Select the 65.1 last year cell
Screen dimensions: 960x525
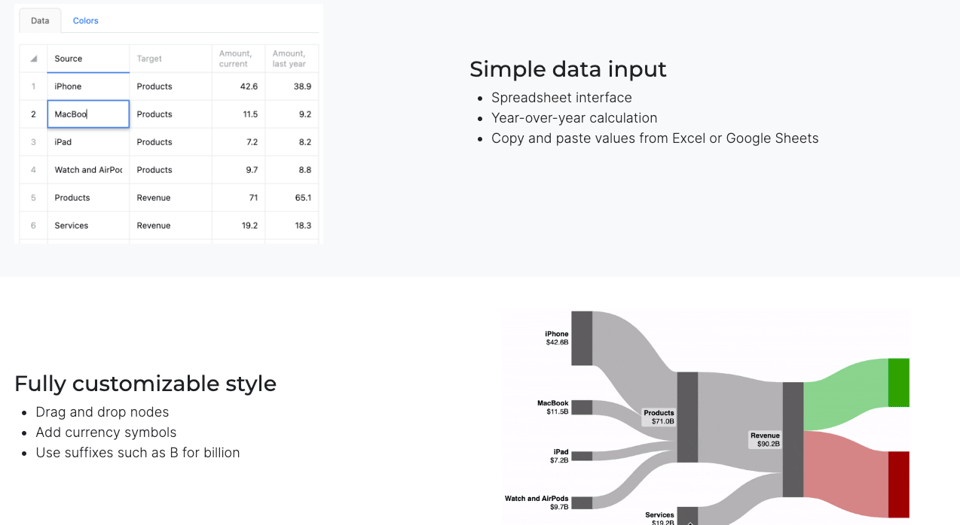tap(291, 198)
